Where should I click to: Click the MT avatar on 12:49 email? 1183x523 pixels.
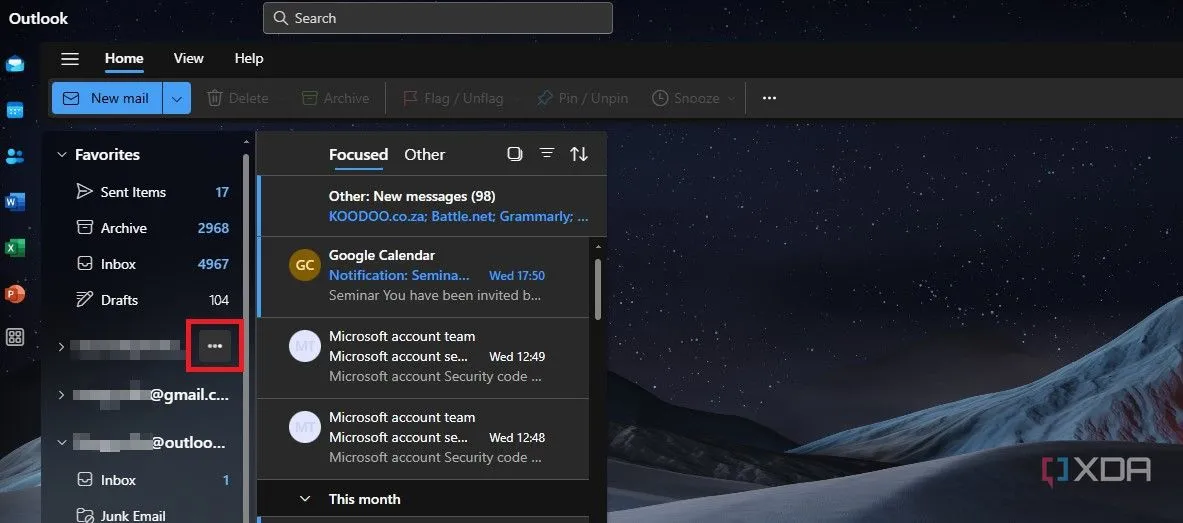click(x=305, y=346)
